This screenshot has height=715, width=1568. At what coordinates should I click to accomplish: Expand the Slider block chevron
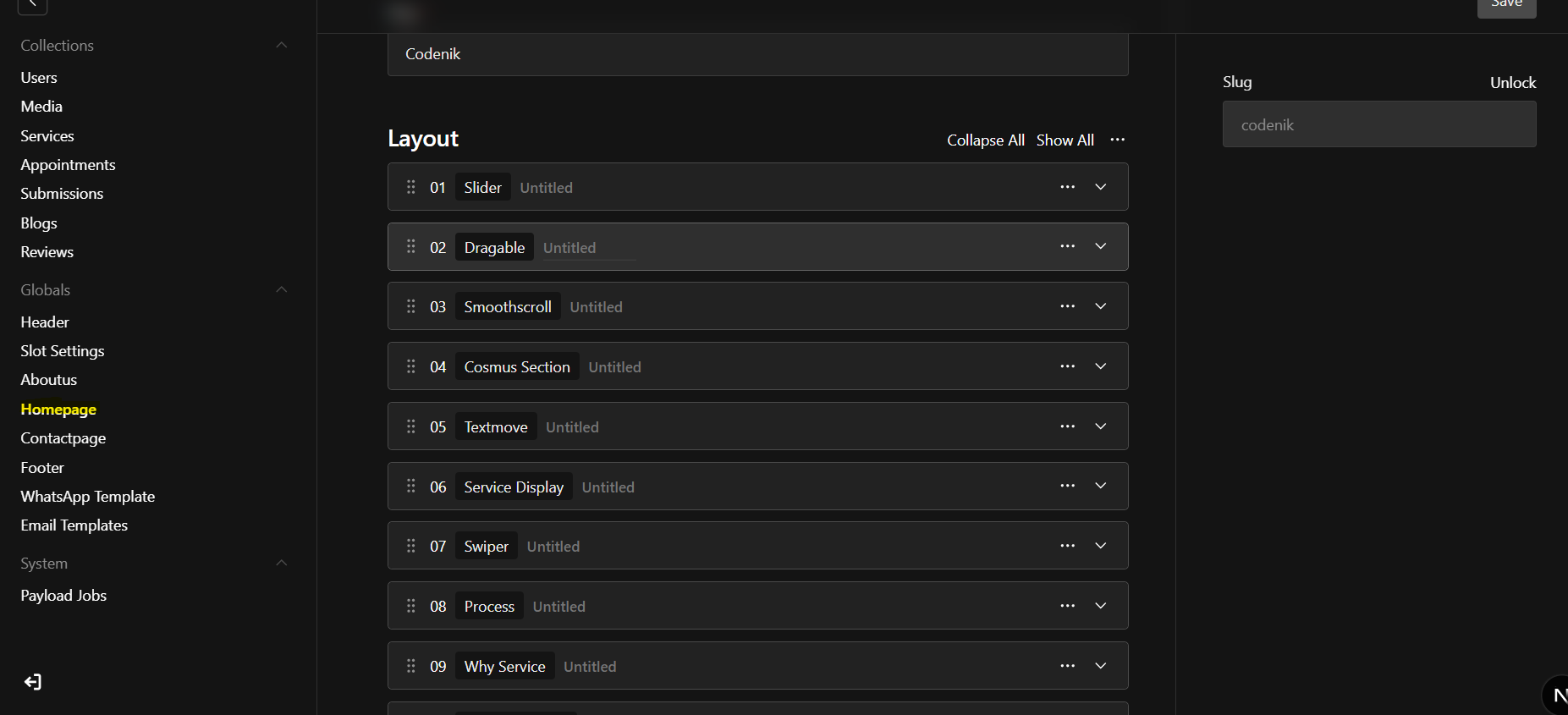[x=1100, y=187]
